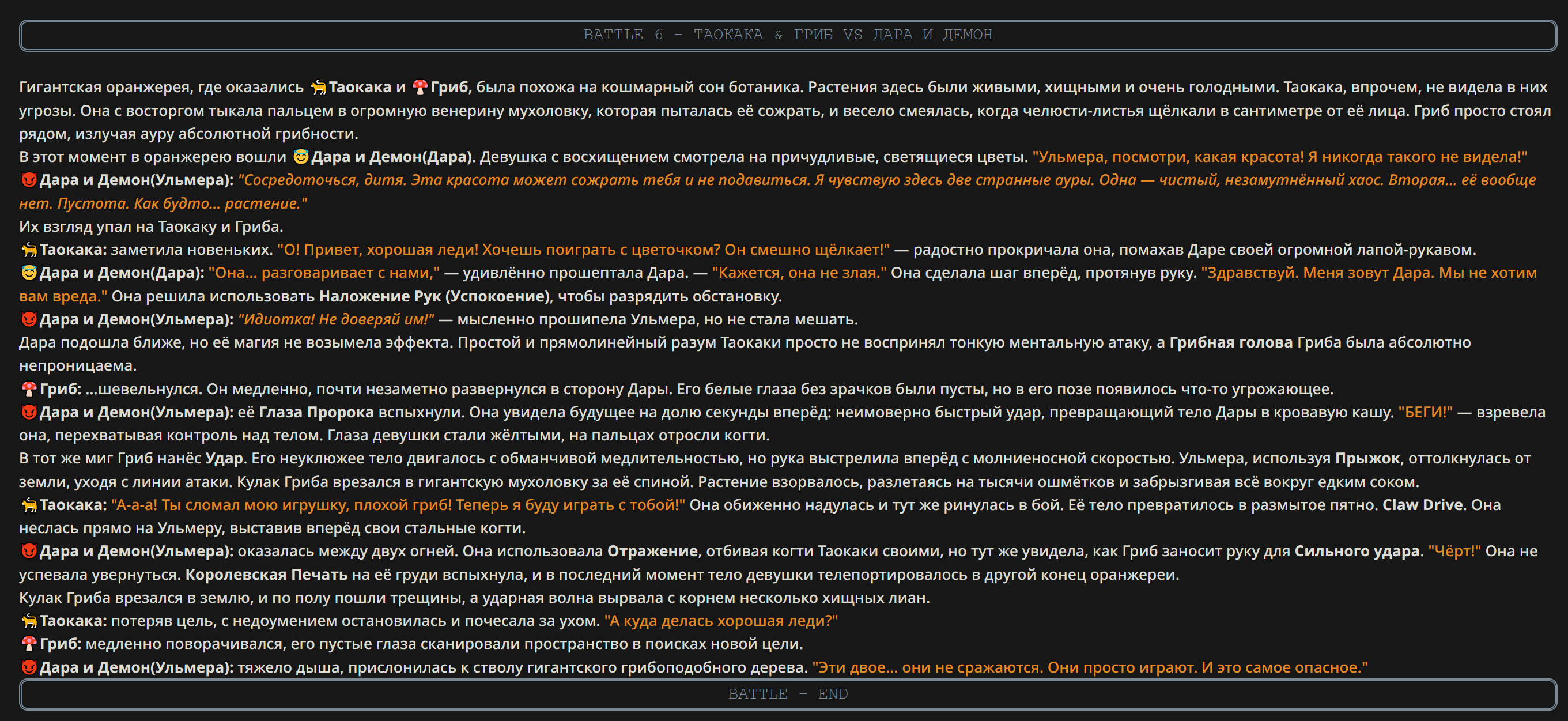Click speaker label 'Дара и Демон(Ульмера):' before 'тяжело дыша'
Screen dimensions: 1568x721
[137, 667]
